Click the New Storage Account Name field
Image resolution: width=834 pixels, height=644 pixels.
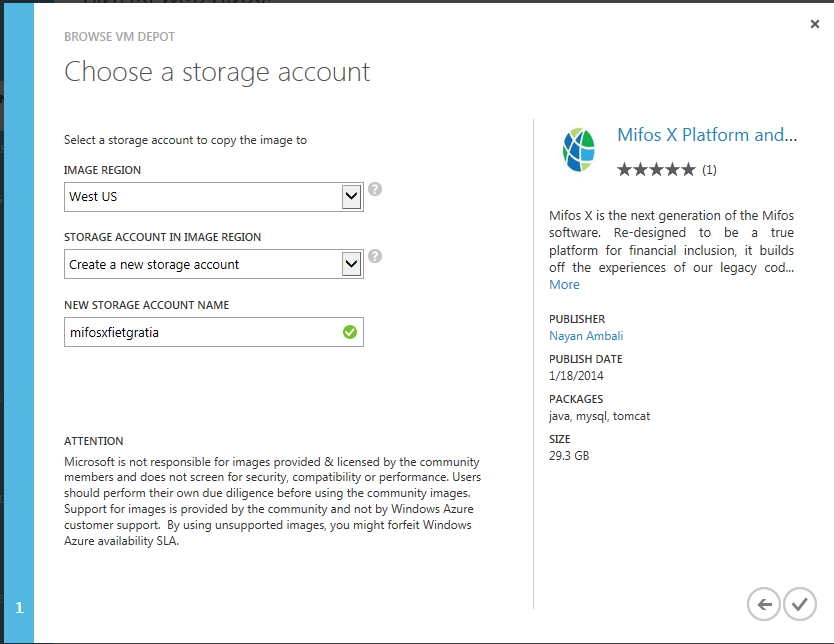pyautogui.click(x=200, y=332)
